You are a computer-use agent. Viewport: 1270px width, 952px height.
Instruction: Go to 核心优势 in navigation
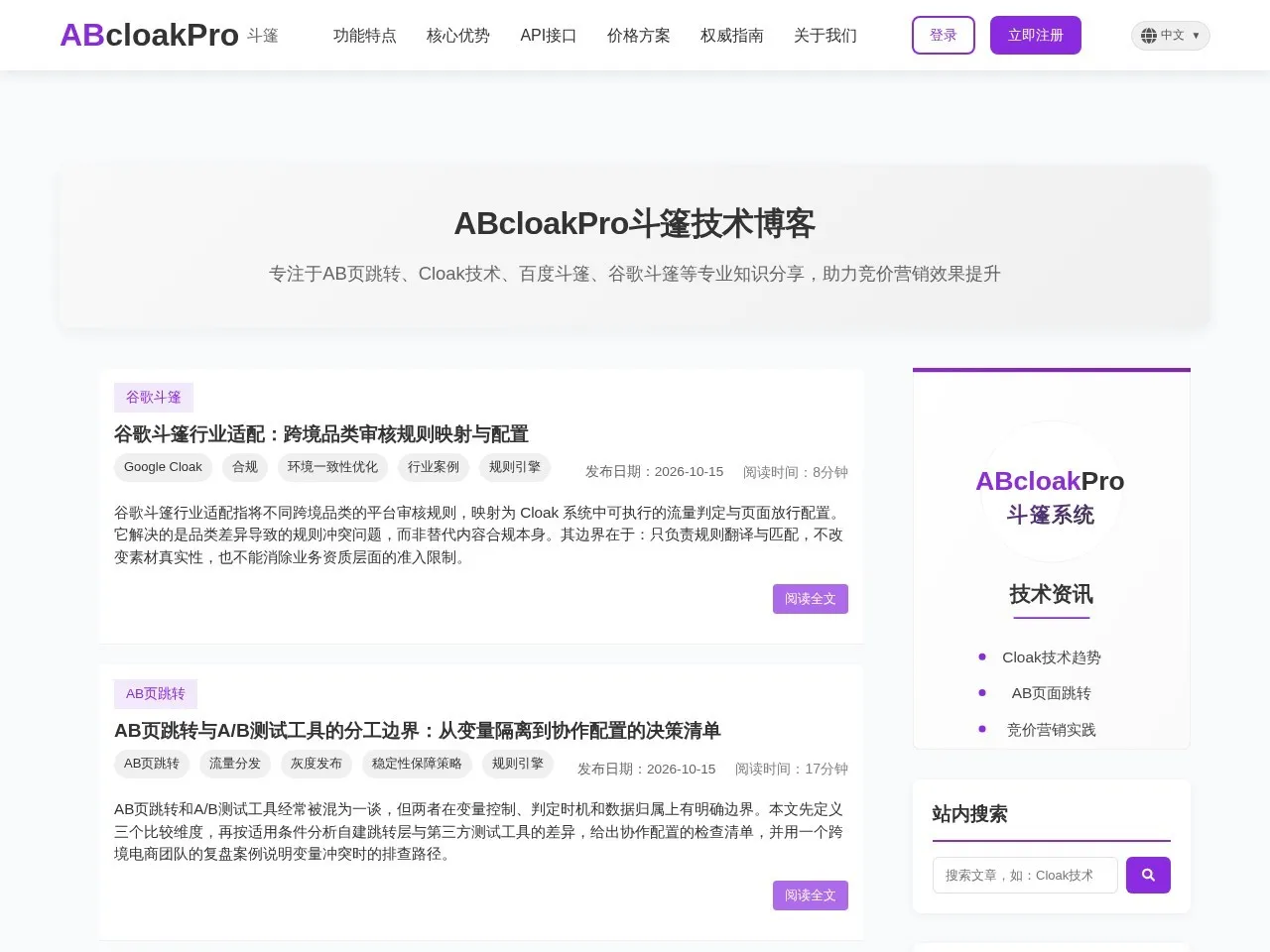click(458, 36)
